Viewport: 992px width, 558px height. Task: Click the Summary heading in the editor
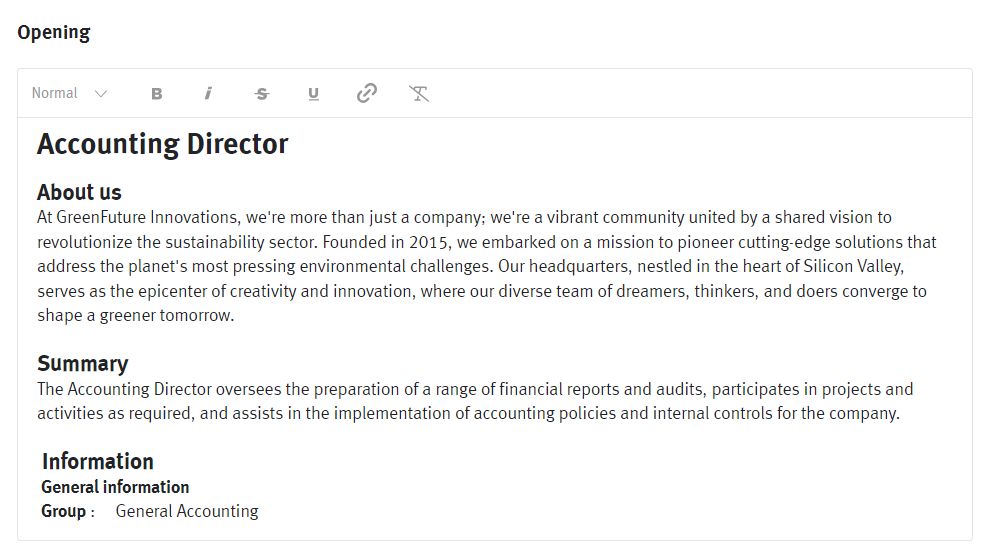[x=82, y=363]
